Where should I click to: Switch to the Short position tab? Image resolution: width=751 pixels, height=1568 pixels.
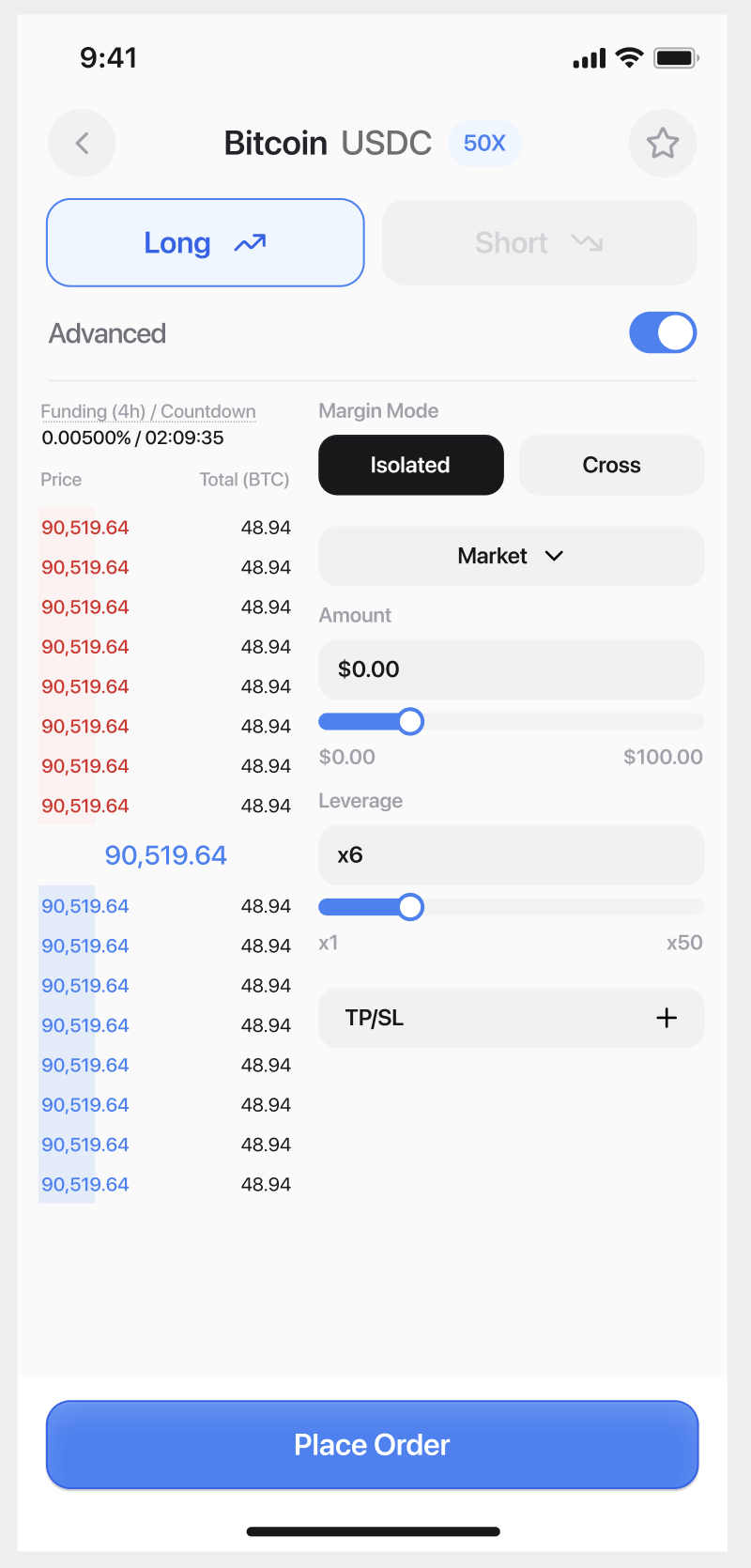pos(540,242)
